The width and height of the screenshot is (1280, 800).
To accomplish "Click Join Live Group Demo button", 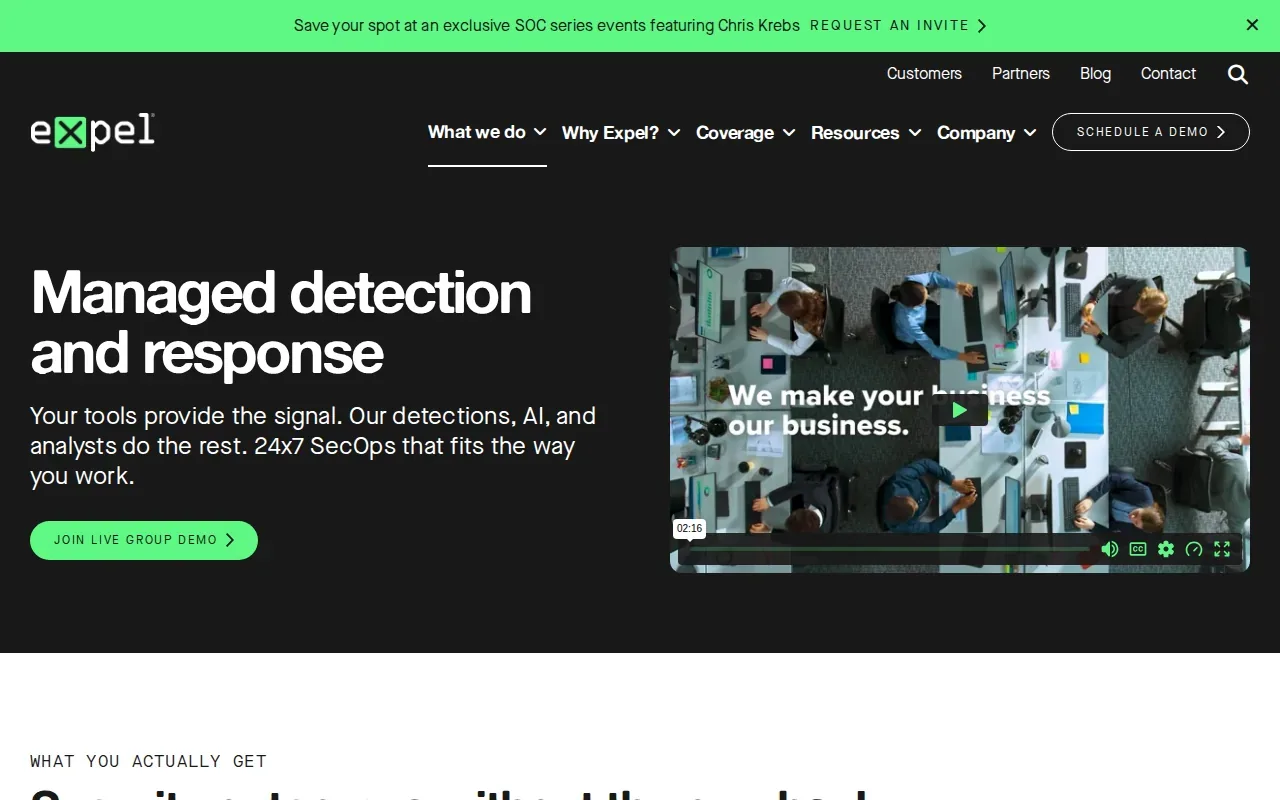I will pyautogui.click(x=144, y=540).
